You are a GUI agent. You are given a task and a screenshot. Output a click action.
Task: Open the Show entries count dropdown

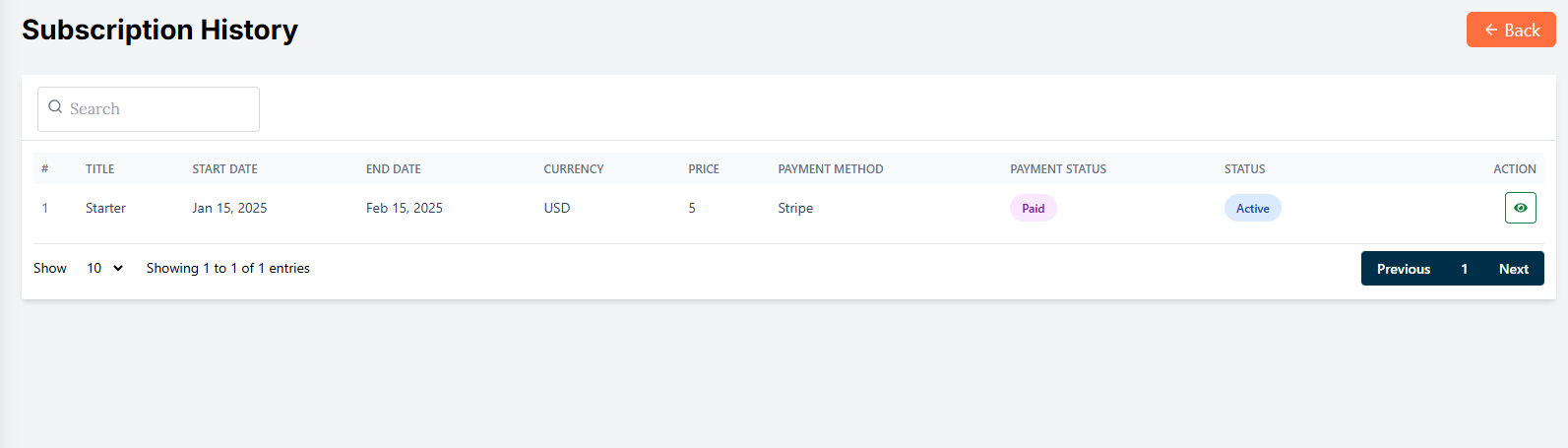(104, 268)
